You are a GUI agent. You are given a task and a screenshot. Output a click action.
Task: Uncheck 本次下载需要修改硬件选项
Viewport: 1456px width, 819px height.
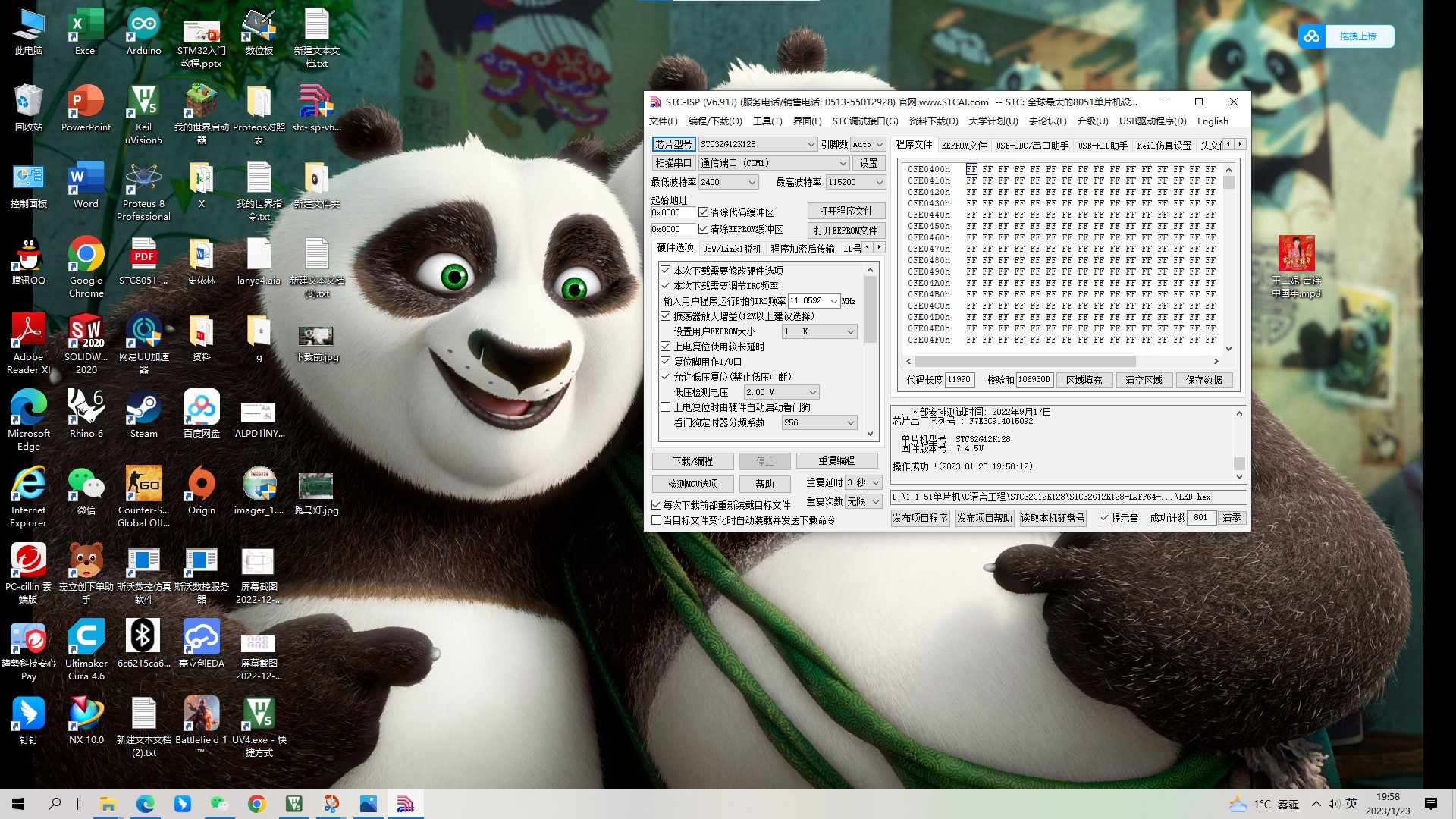point(665,271)
